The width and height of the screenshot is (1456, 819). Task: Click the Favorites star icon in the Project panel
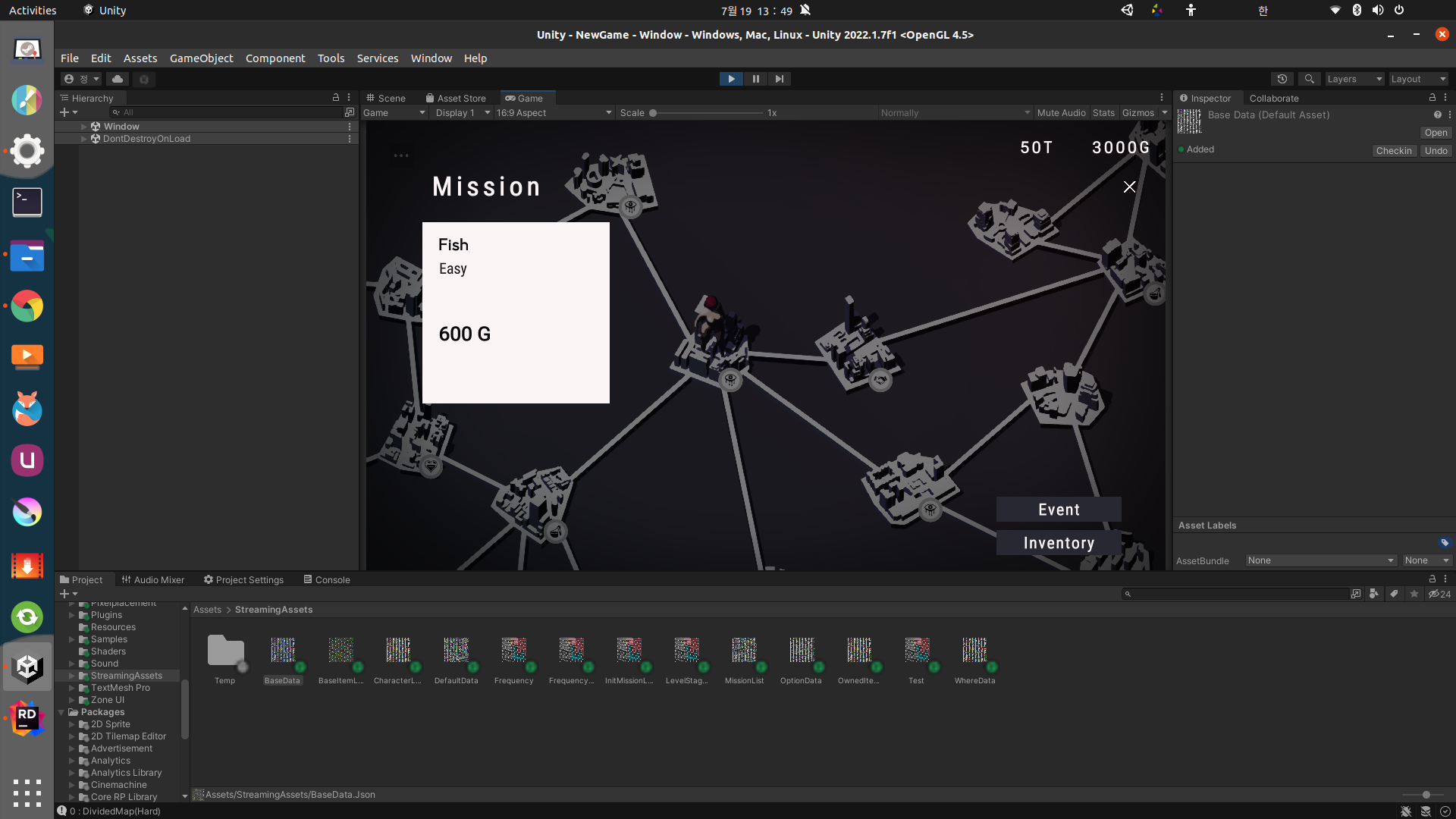(1414, 594)
